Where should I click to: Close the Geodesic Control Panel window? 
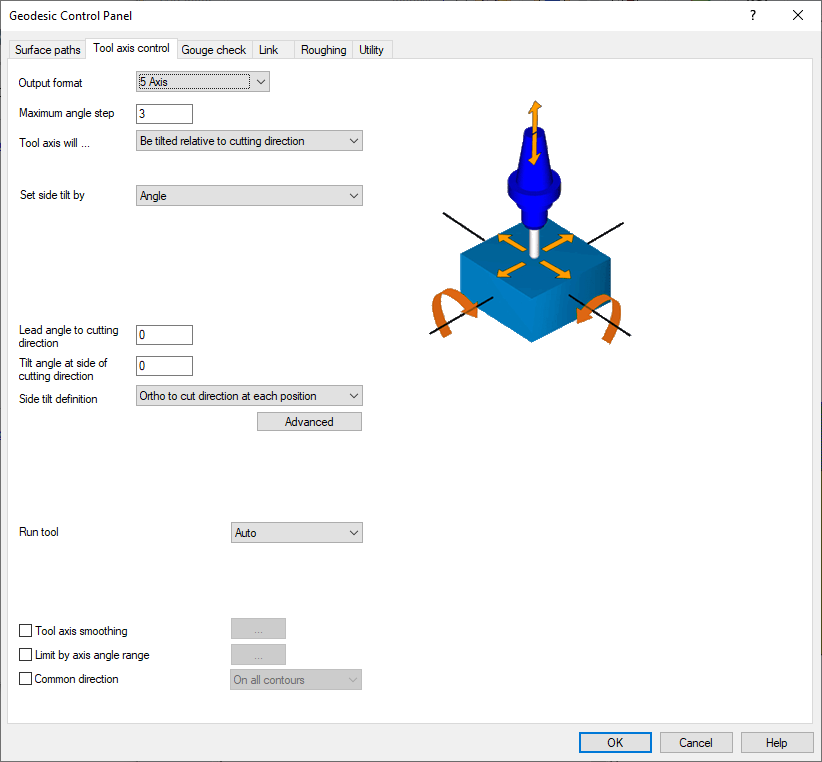[x=798, y=15]
